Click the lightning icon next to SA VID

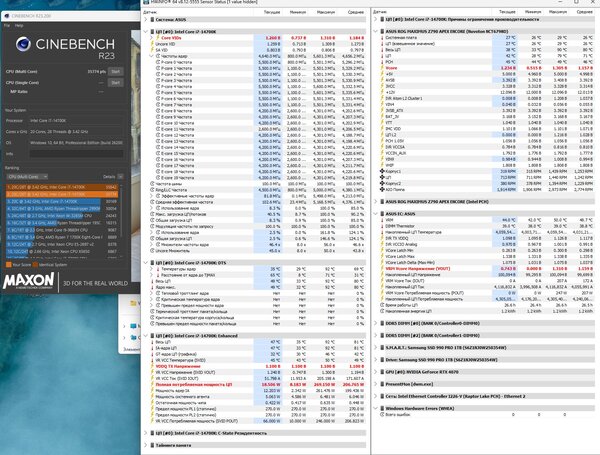[x=152, y=50]
